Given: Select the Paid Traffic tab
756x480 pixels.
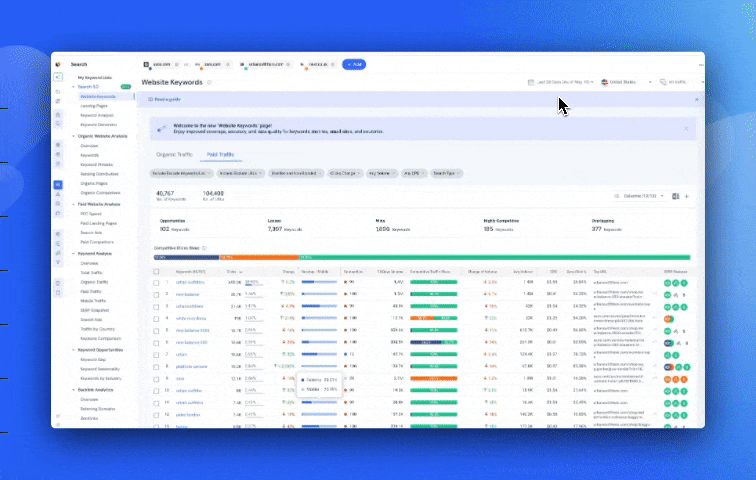Looking at the screenshot, I should (x=219, y=155).
